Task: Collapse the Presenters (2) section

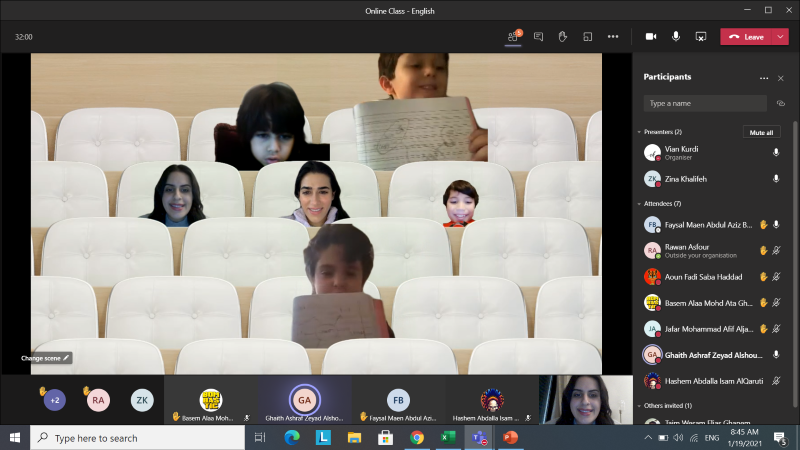Action: point(639,132)
